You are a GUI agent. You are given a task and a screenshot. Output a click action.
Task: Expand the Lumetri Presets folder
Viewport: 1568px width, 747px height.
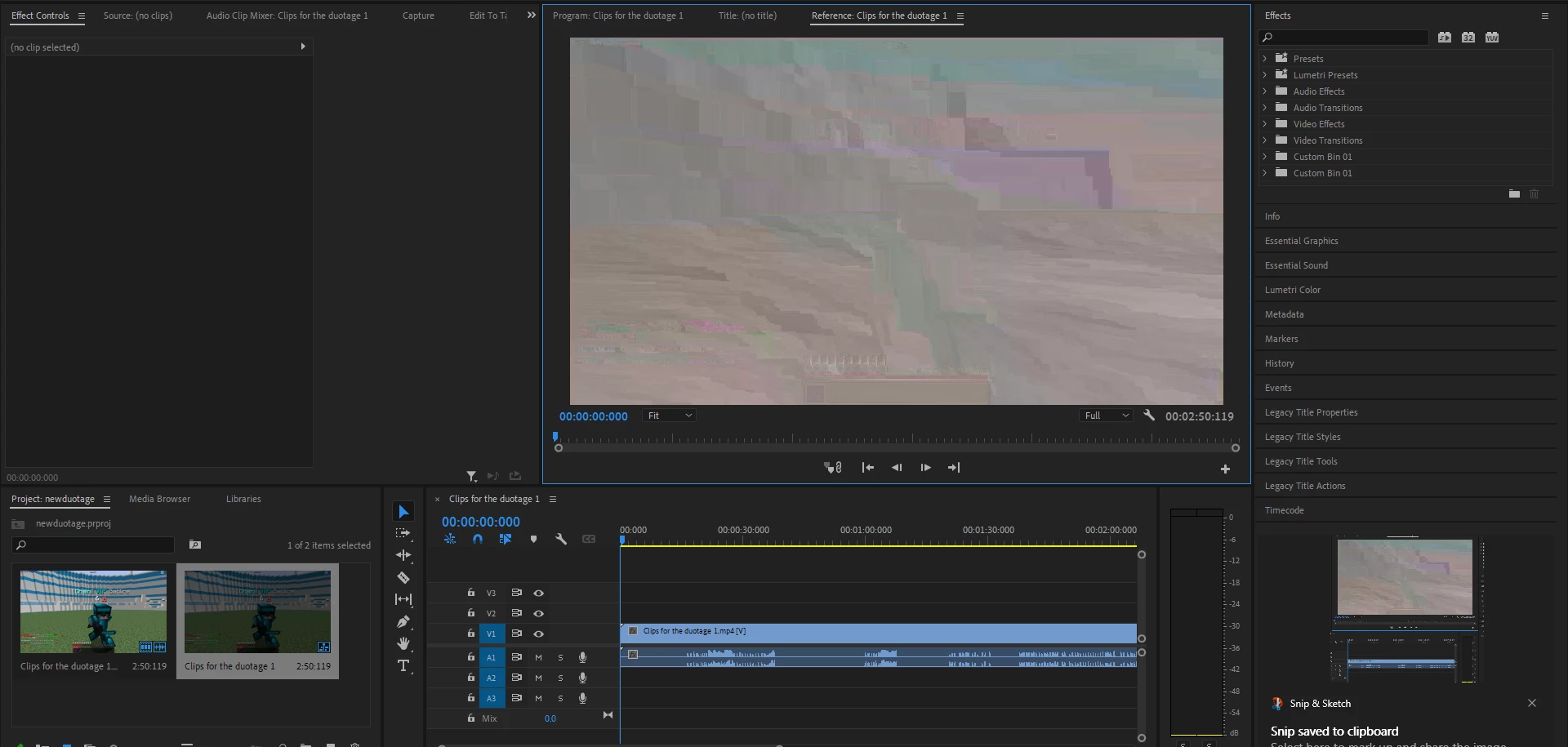(x=1264, y=75)
